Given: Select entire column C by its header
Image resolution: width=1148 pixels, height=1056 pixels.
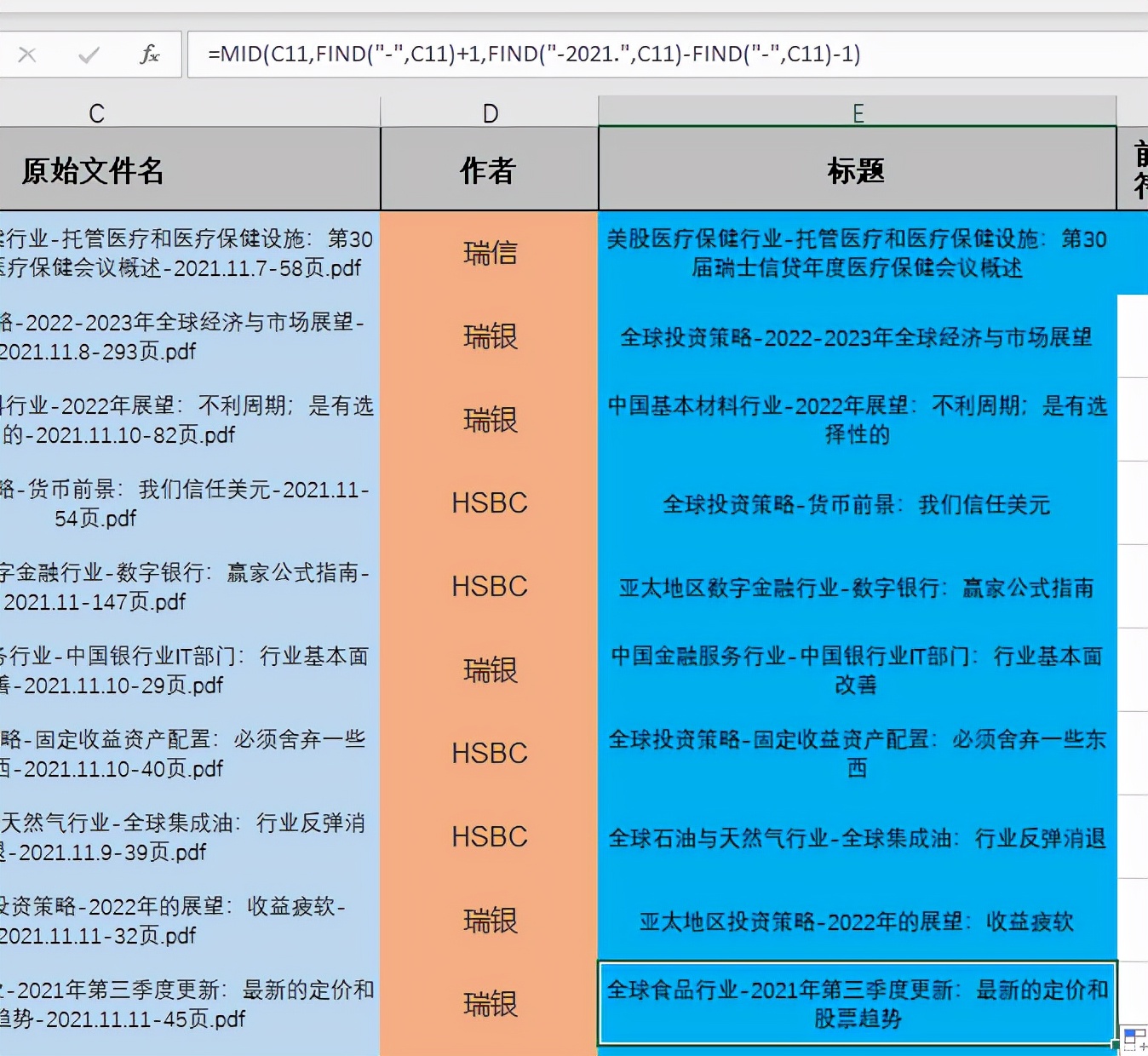Looking at the screenshot, I should [95, 111].
